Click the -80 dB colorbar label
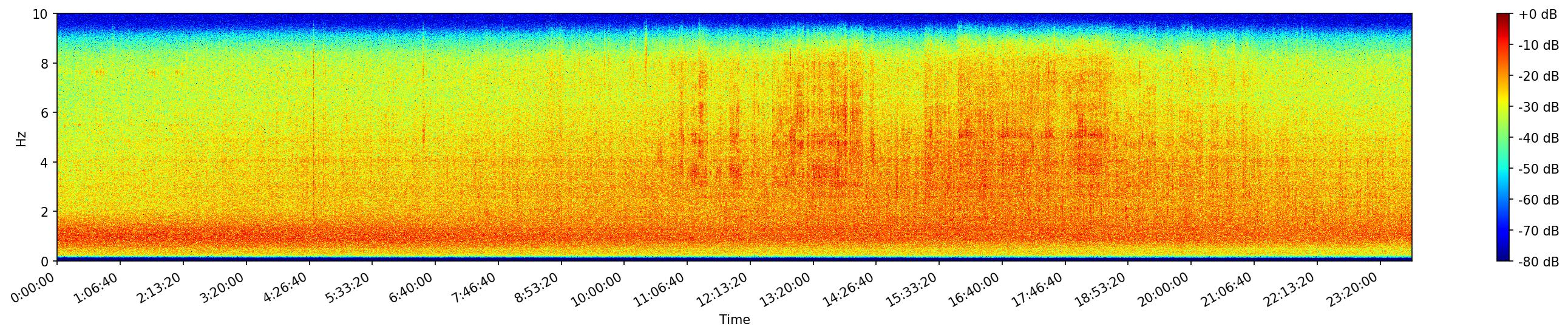This screenshot has width=1568, height=335. 1538,262
